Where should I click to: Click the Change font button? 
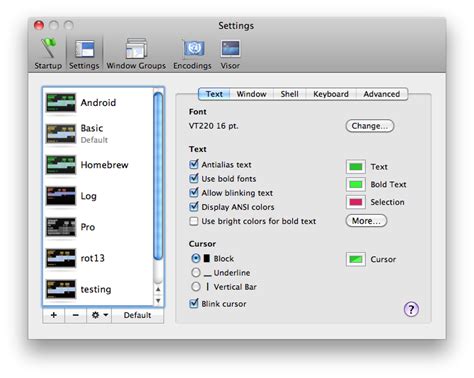point(370,126)
